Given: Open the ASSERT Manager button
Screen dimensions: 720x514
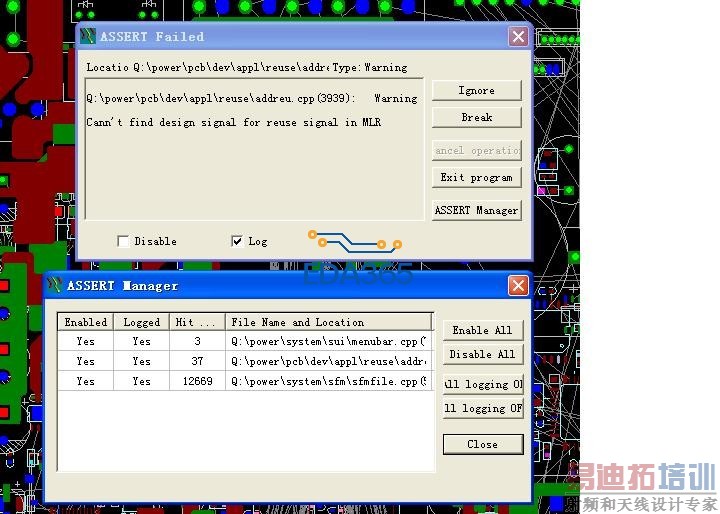Looking at the screenshot, I should tap(477, 210).
